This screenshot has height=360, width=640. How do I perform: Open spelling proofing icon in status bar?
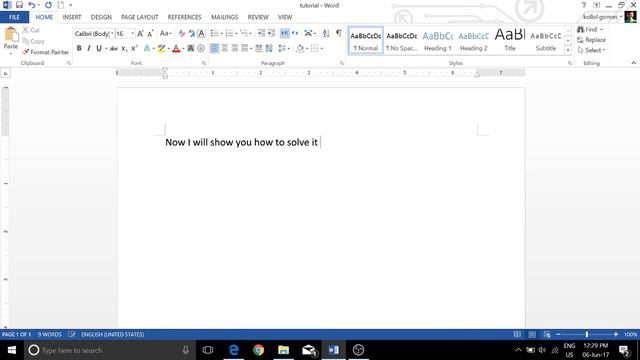coord(72,334)
